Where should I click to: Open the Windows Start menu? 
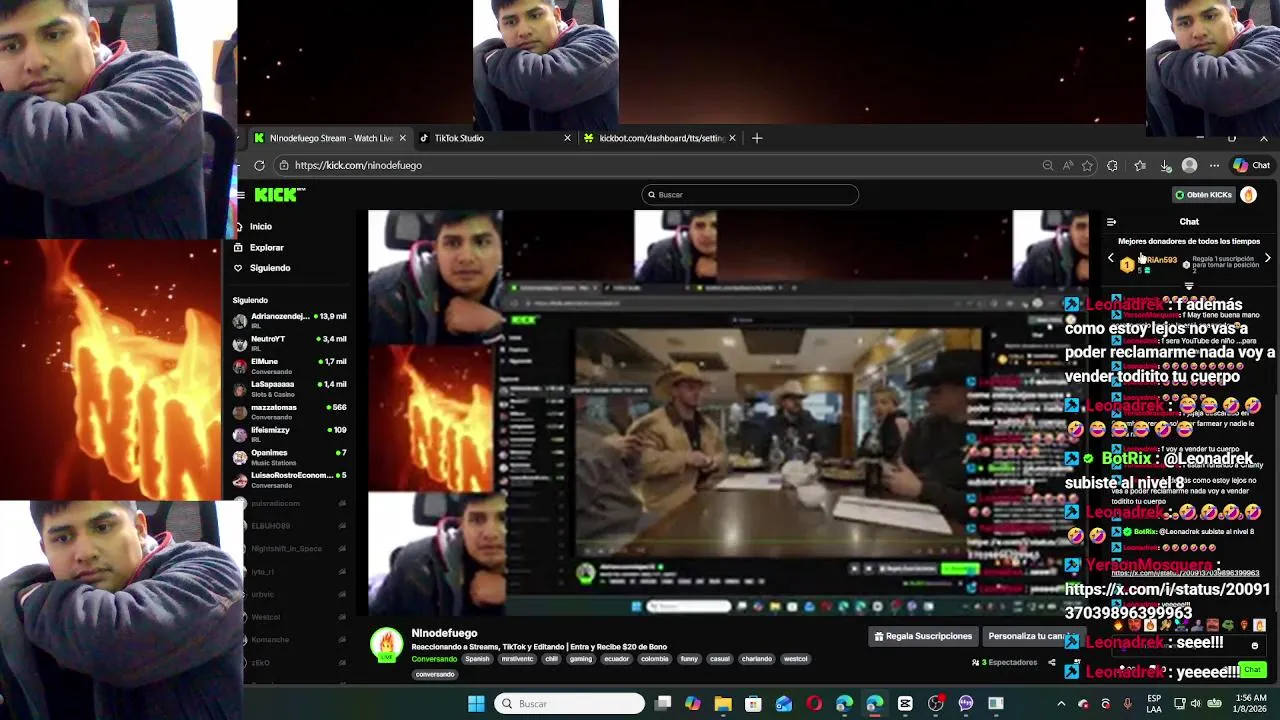tap(476, 704)
